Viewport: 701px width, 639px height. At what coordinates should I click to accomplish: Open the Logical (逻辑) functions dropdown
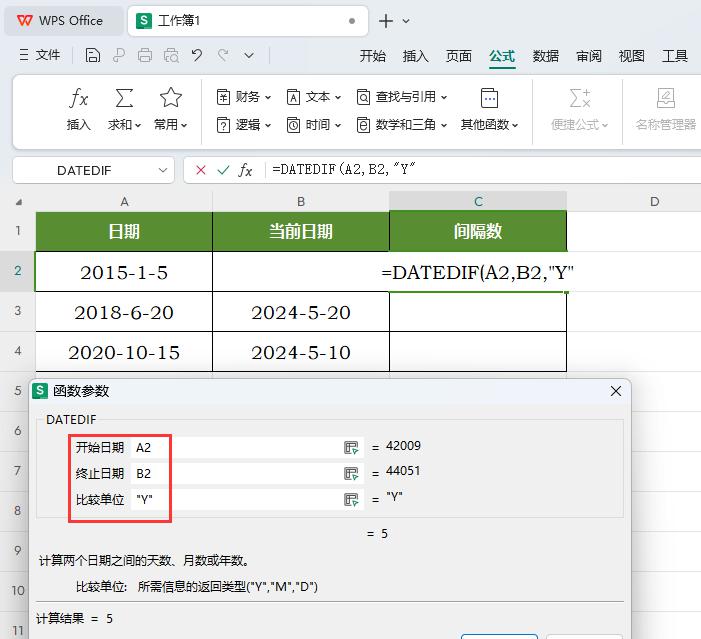coord(244,125)
